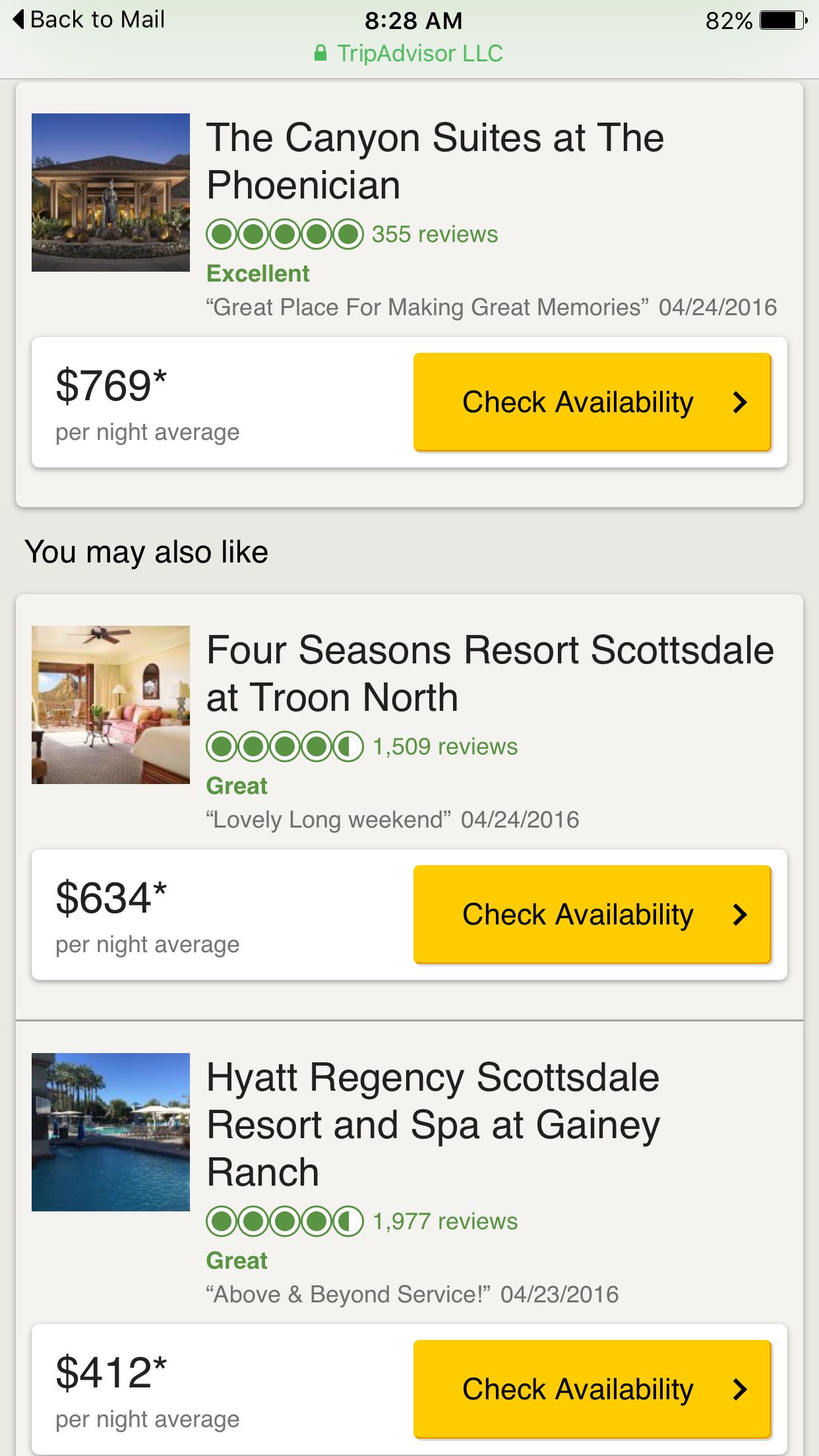
Task: Check Availability for the $412 hotel
Action: (x=592, y=1389)
